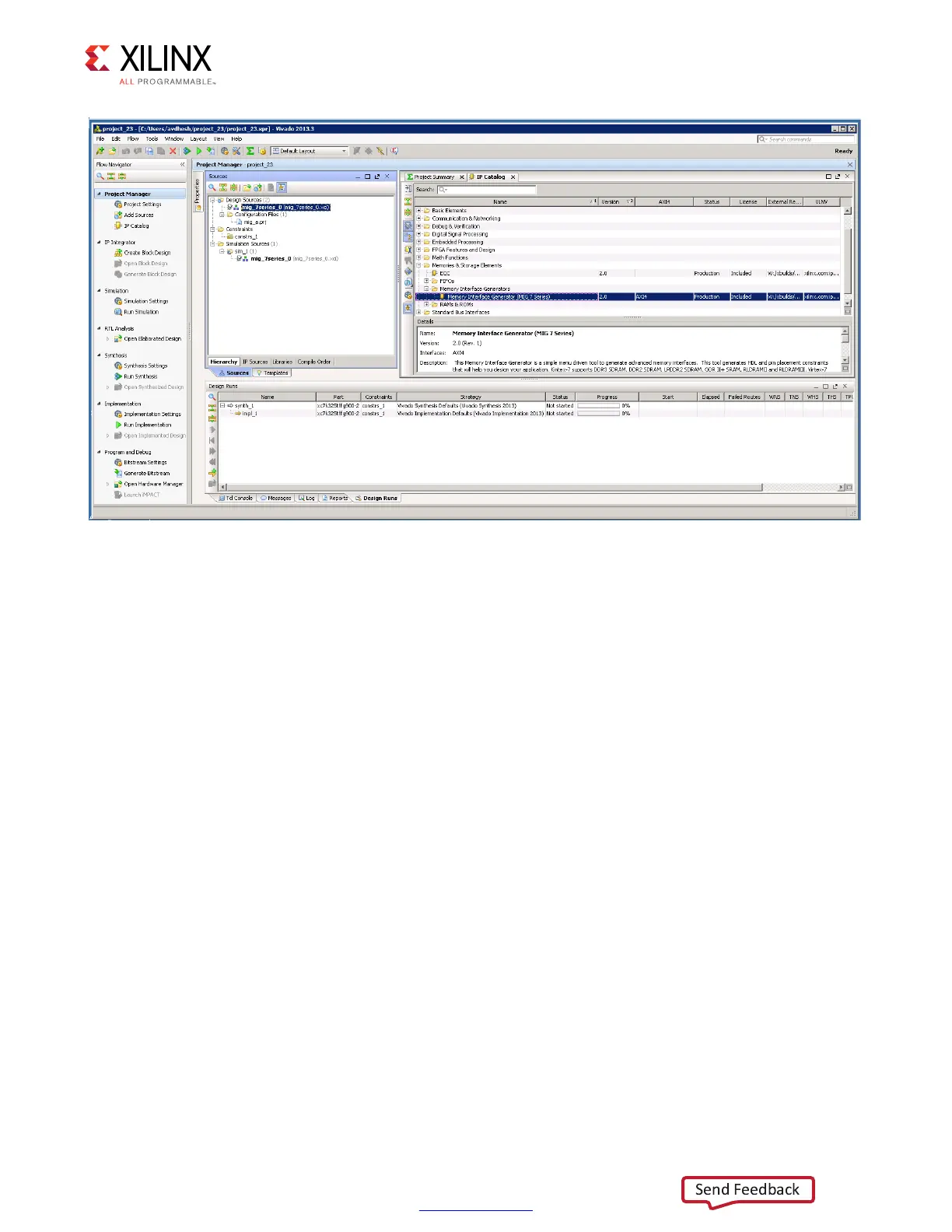The image size is (952, 1232).
Task: Switch to the Libraries tab in Sources
Action: [282, 362]
